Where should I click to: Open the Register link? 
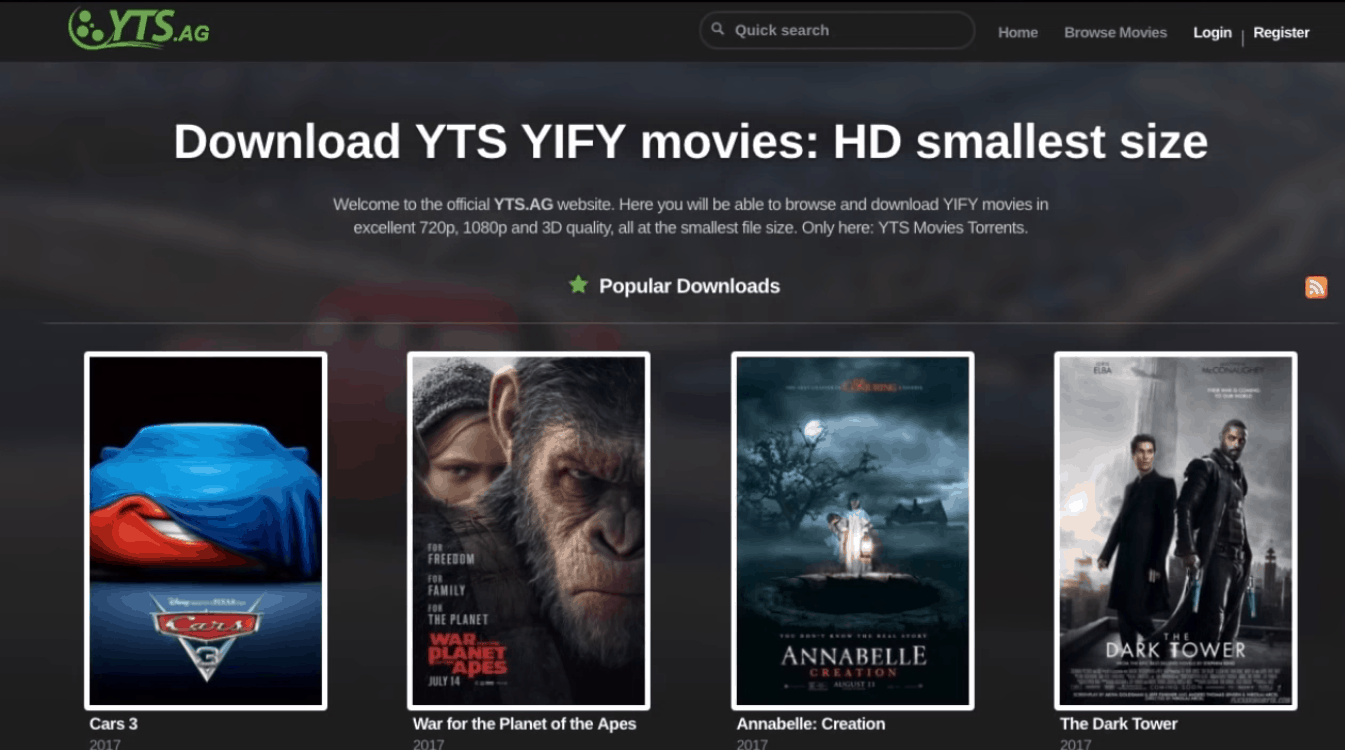pos(1281,32)
